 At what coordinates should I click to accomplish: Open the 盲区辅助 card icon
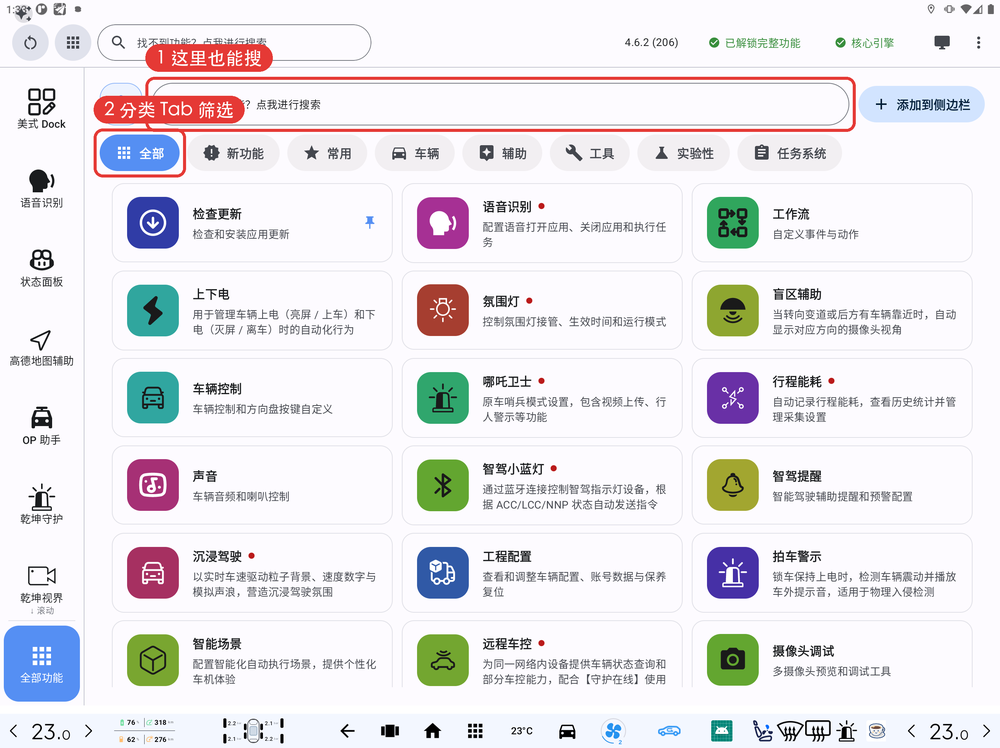point(733,311)
